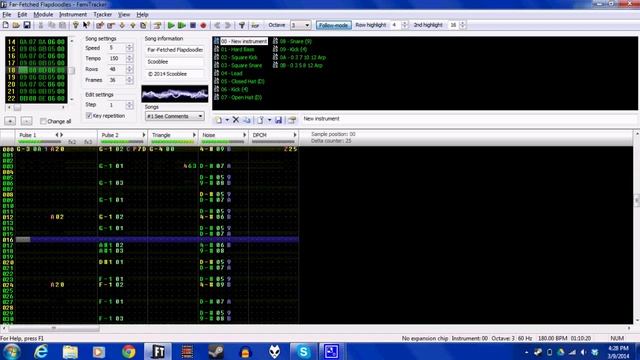Check the Change all checkbox
The width and height of the screenshot is (640, 360).
click(x=43, y=121)
